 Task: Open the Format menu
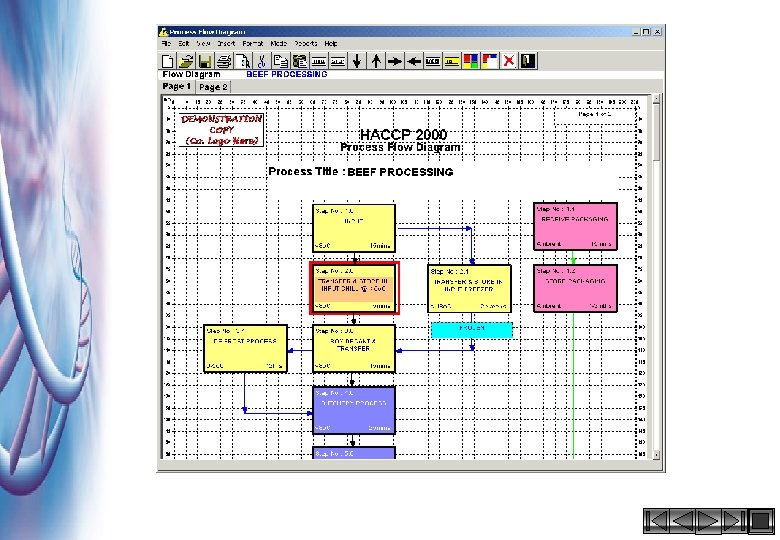pyautogui.click(x=253, y=43)
